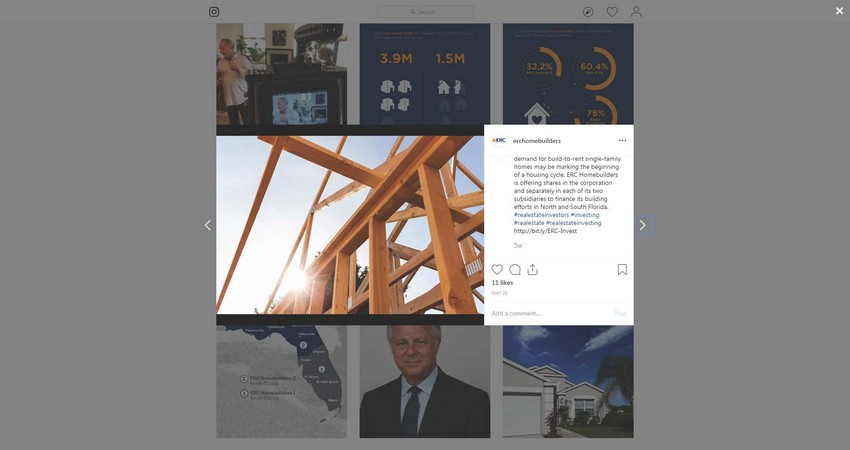Close the post overlay
This screenshot has width=850, height=450.
(x=839, y=11)
